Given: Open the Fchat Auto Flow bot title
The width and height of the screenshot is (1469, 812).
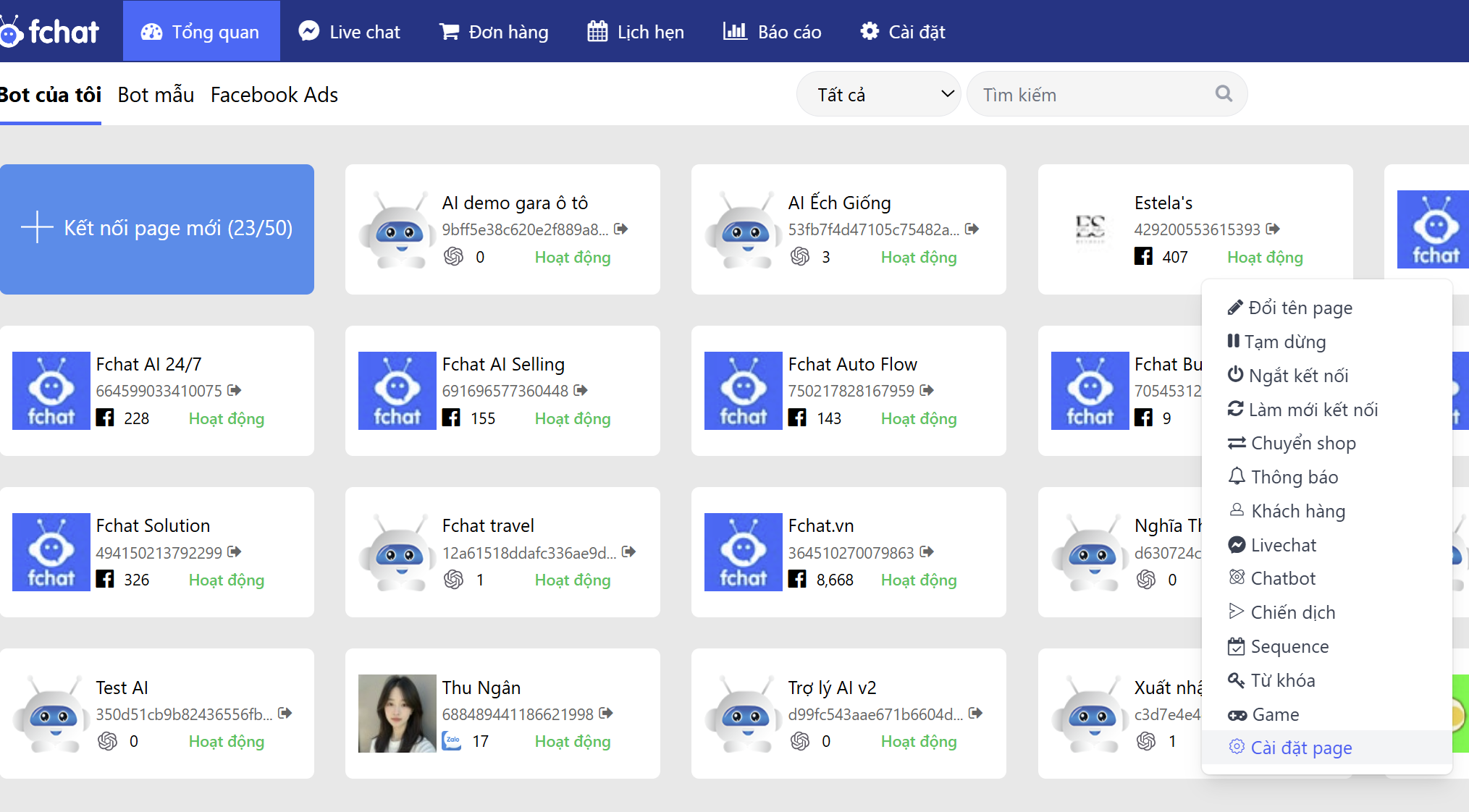Looking at the screenshot, I should tap(852, 364).
